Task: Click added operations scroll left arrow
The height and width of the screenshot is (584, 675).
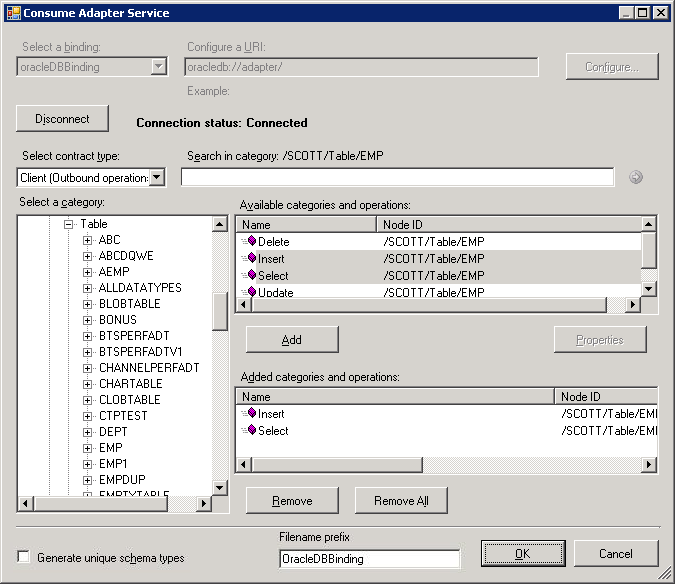Action: 244,464
